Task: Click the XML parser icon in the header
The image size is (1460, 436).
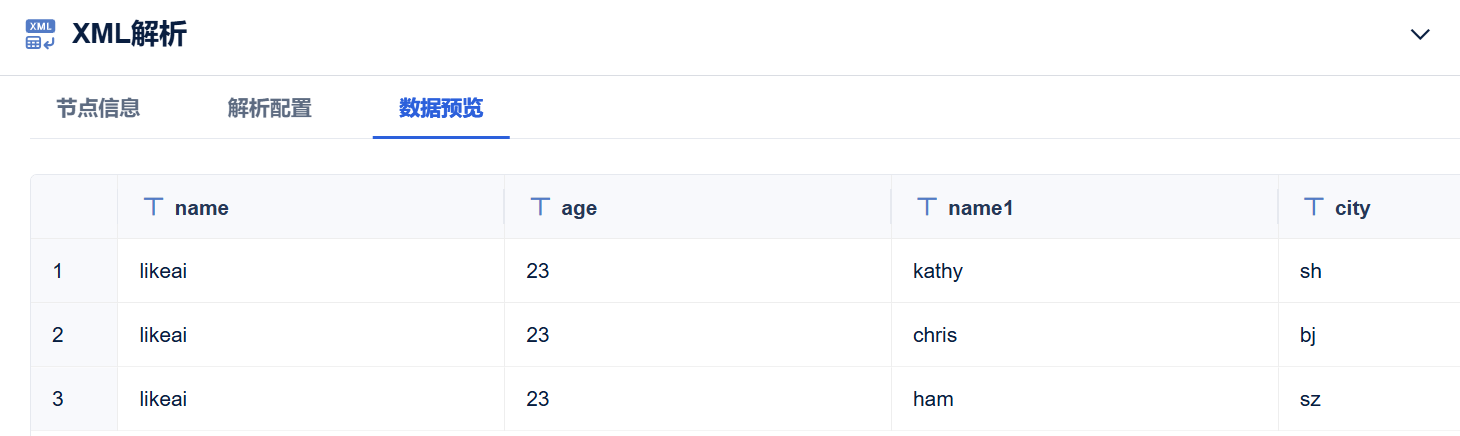Action: (40, 34)
